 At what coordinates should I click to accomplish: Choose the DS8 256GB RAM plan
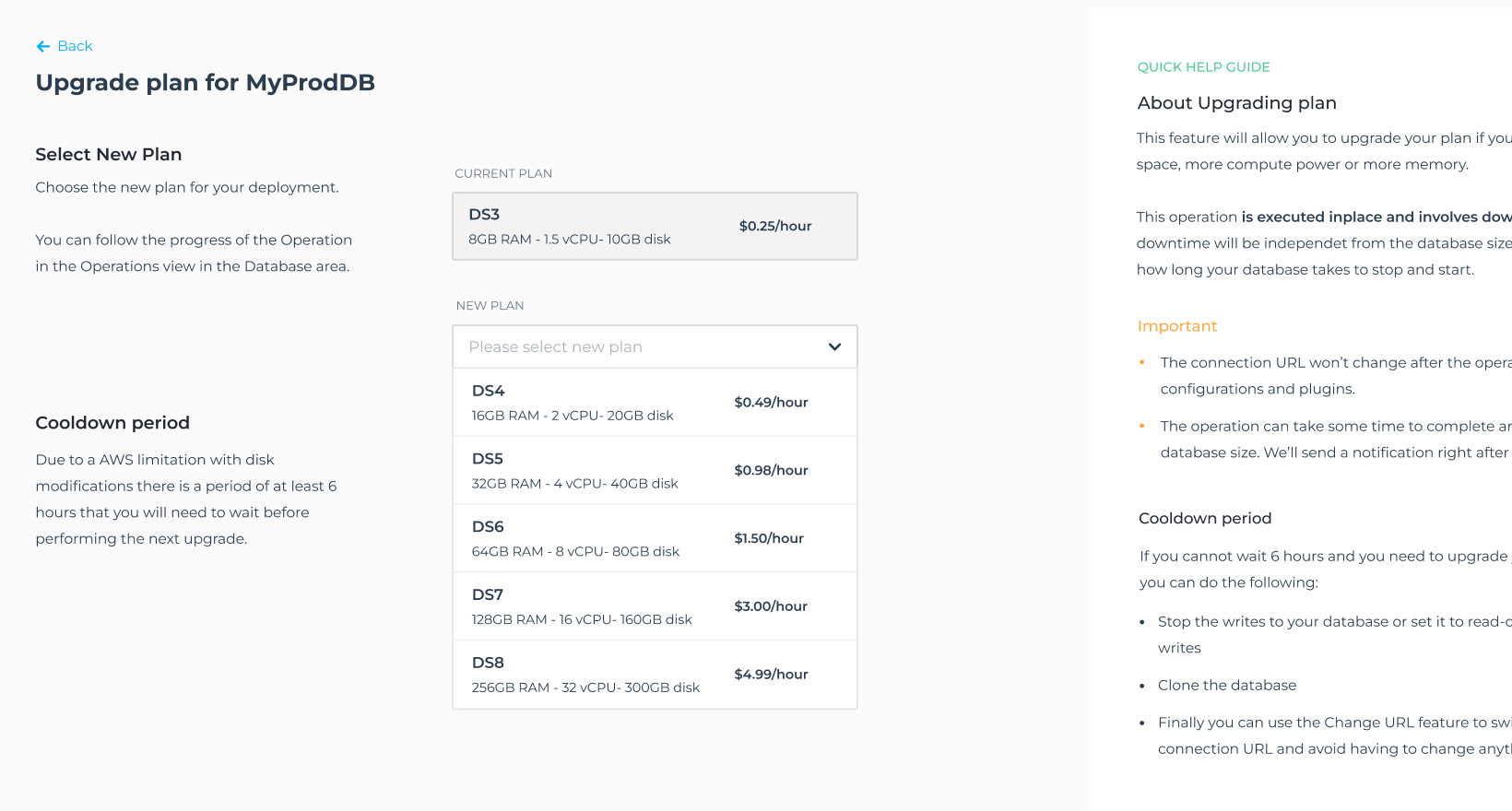(654, 675)
